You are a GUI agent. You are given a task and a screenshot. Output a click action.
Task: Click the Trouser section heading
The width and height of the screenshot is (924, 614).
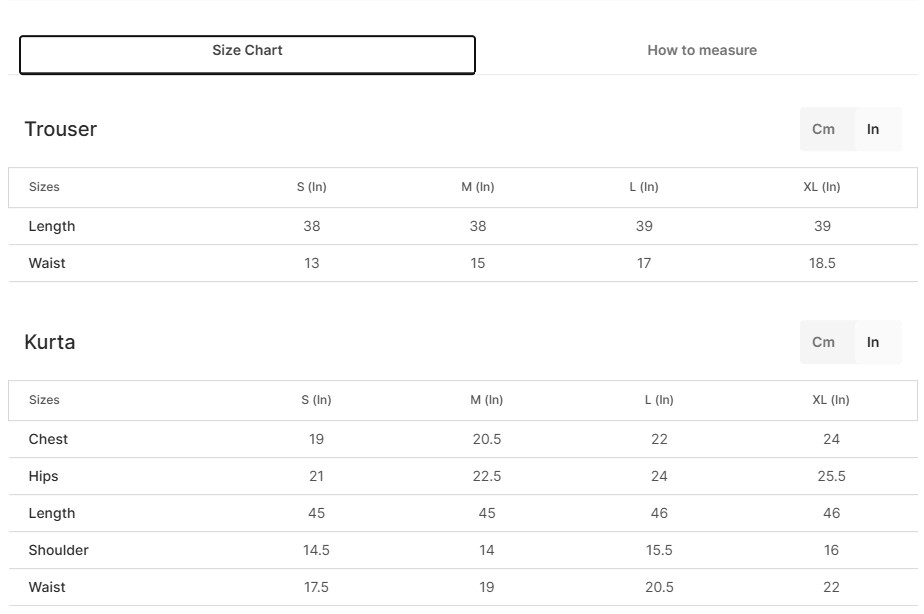pyautogui.click(x=61, y=129)
